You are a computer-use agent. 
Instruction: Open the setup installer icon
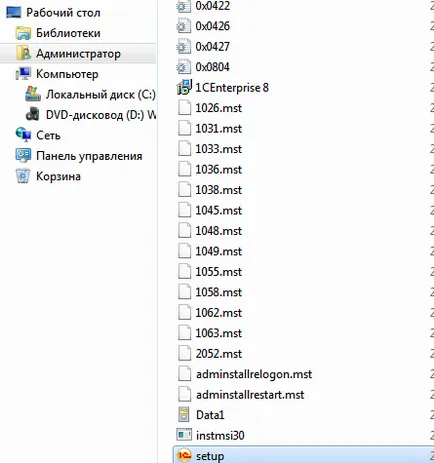(184, 455)
